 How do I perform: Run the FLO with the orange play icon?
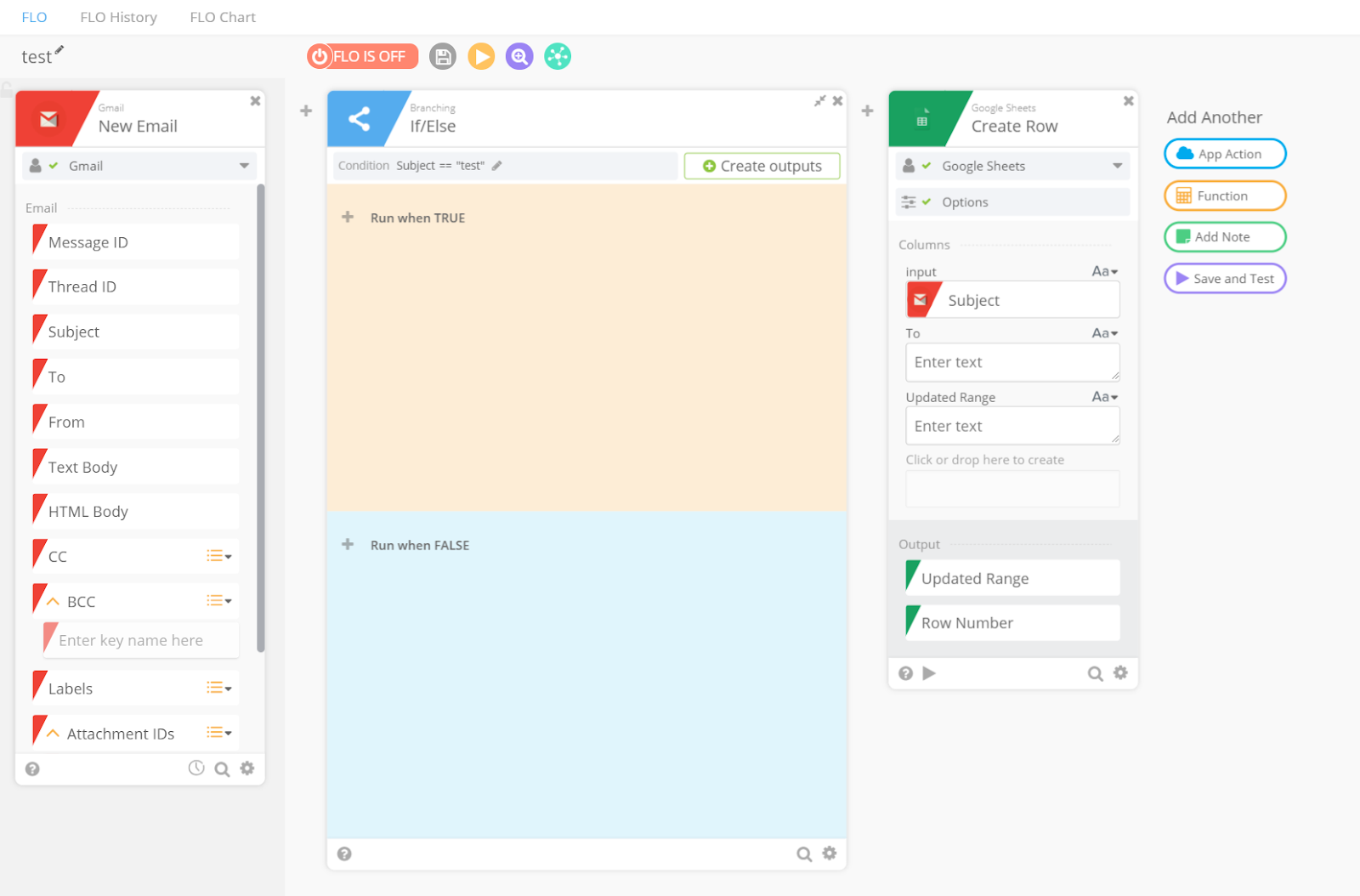[x=481, y=56]
